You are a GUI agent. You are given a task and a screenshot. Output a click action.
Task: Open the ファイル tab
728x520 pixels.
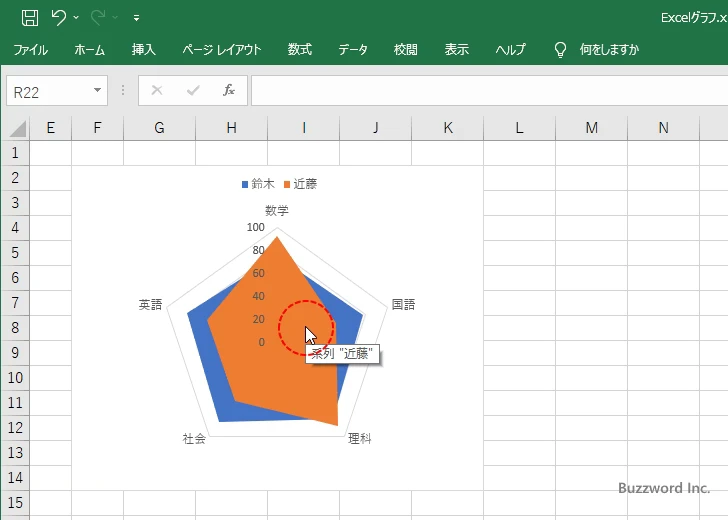pyautogui.click(x=30, y=49)
